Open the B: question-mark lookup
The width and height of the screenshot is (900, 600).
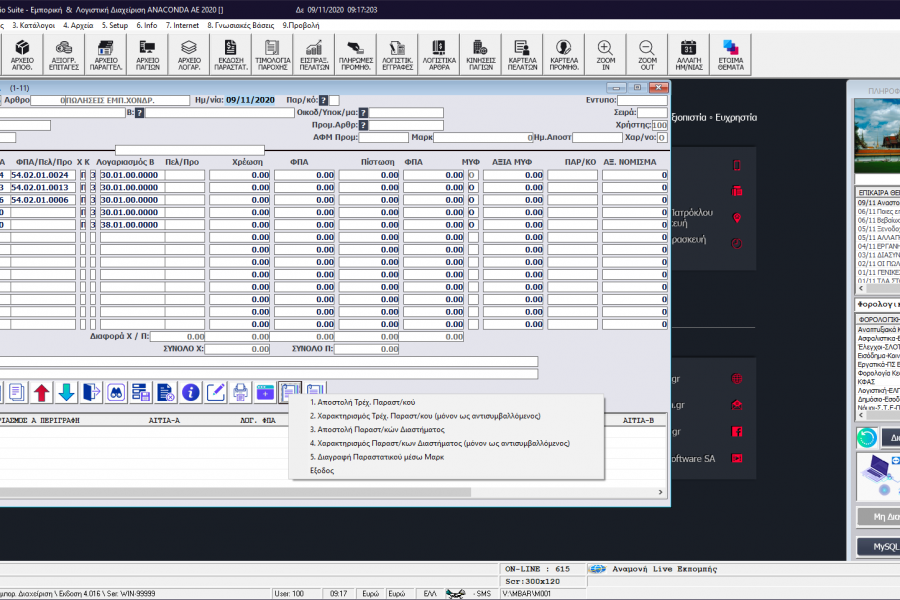(139, 113)
